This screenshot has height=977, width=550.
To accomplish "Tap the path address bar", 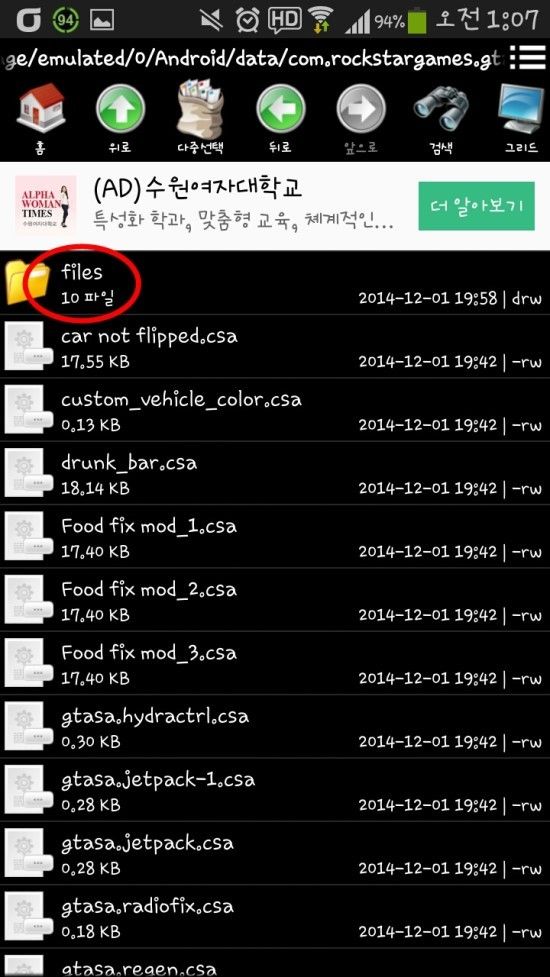I will coord(252,59).
